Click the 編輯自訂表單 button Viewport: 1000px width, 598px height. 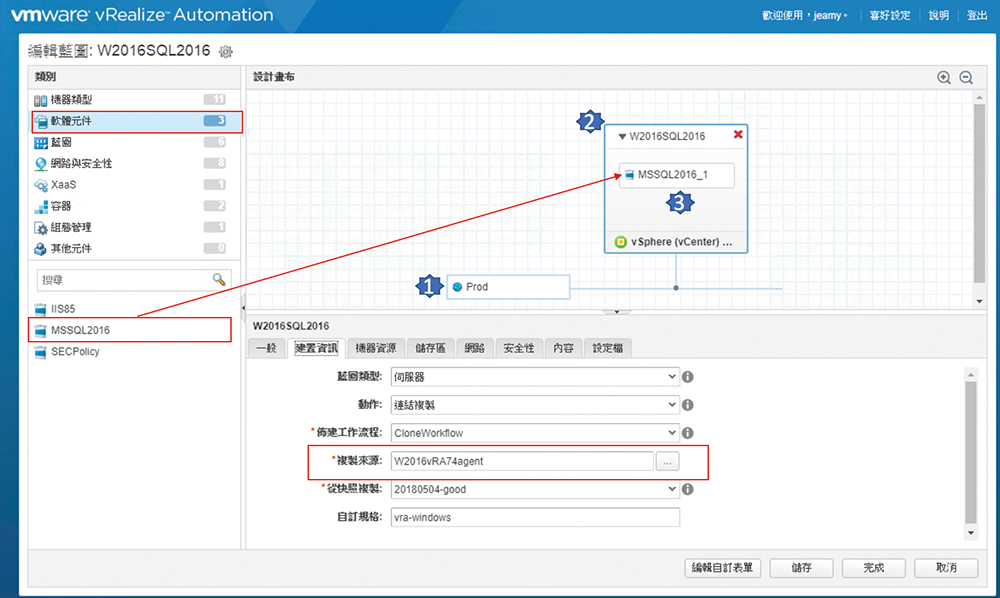click(723, 567)
